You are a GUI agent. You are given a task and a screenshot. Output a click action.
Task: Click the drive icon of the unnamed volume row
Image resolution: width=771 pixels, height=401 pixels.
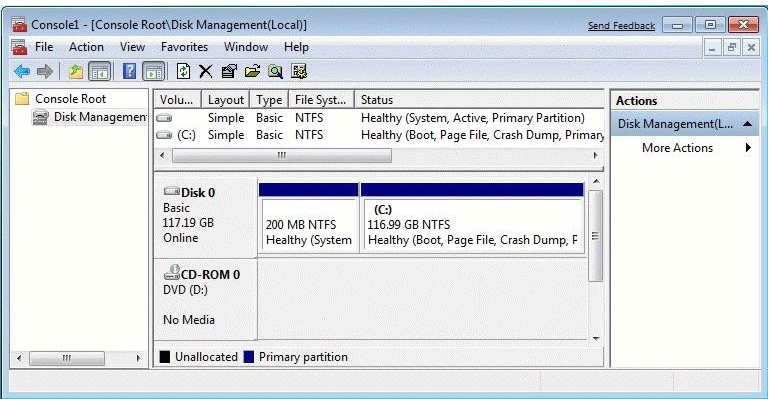(x=164, y=118)
